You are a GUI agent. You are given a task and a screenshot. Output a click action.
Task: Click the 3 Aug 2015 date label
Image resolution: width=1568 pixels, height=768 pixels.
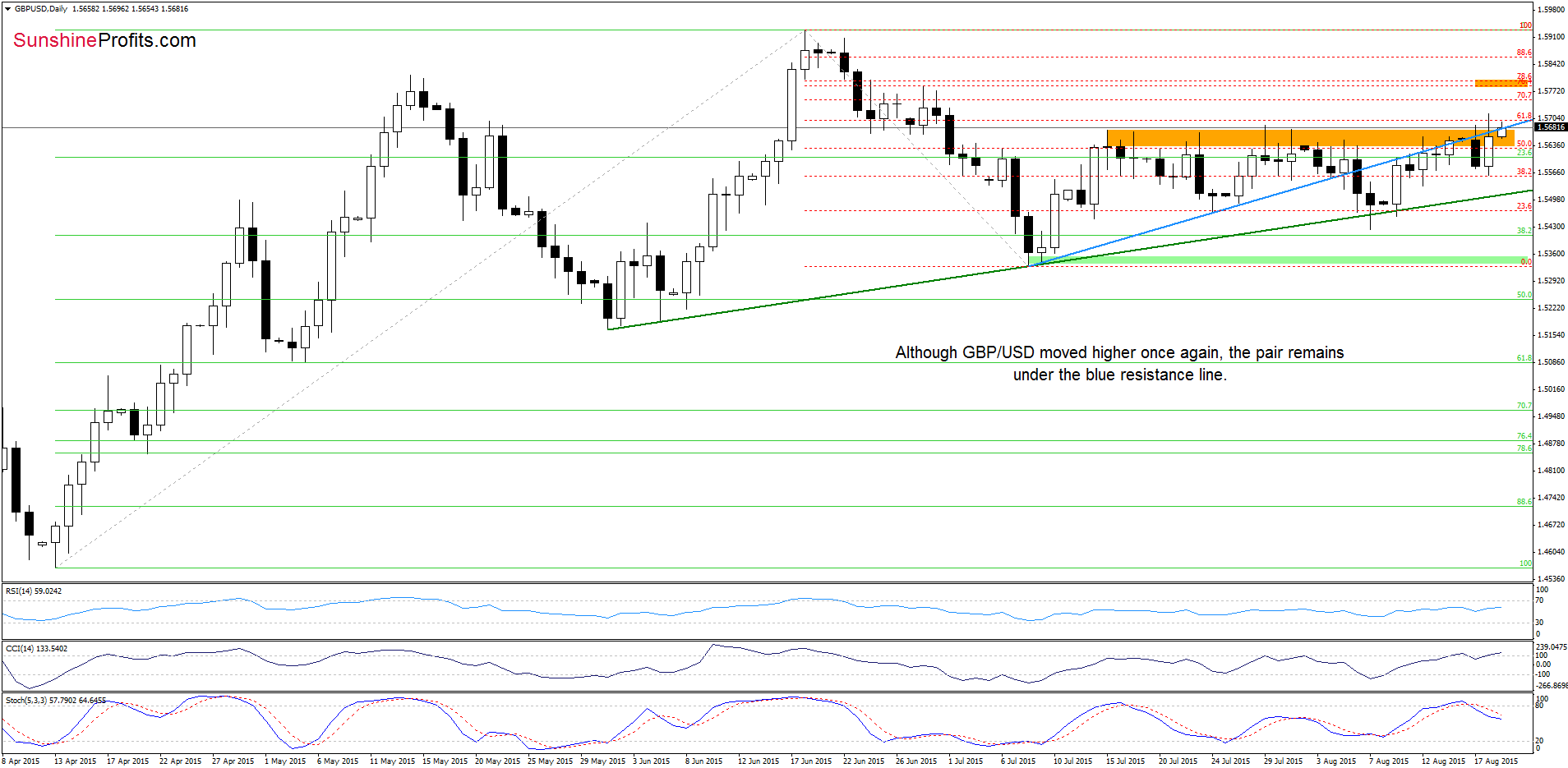[1336, 761]
